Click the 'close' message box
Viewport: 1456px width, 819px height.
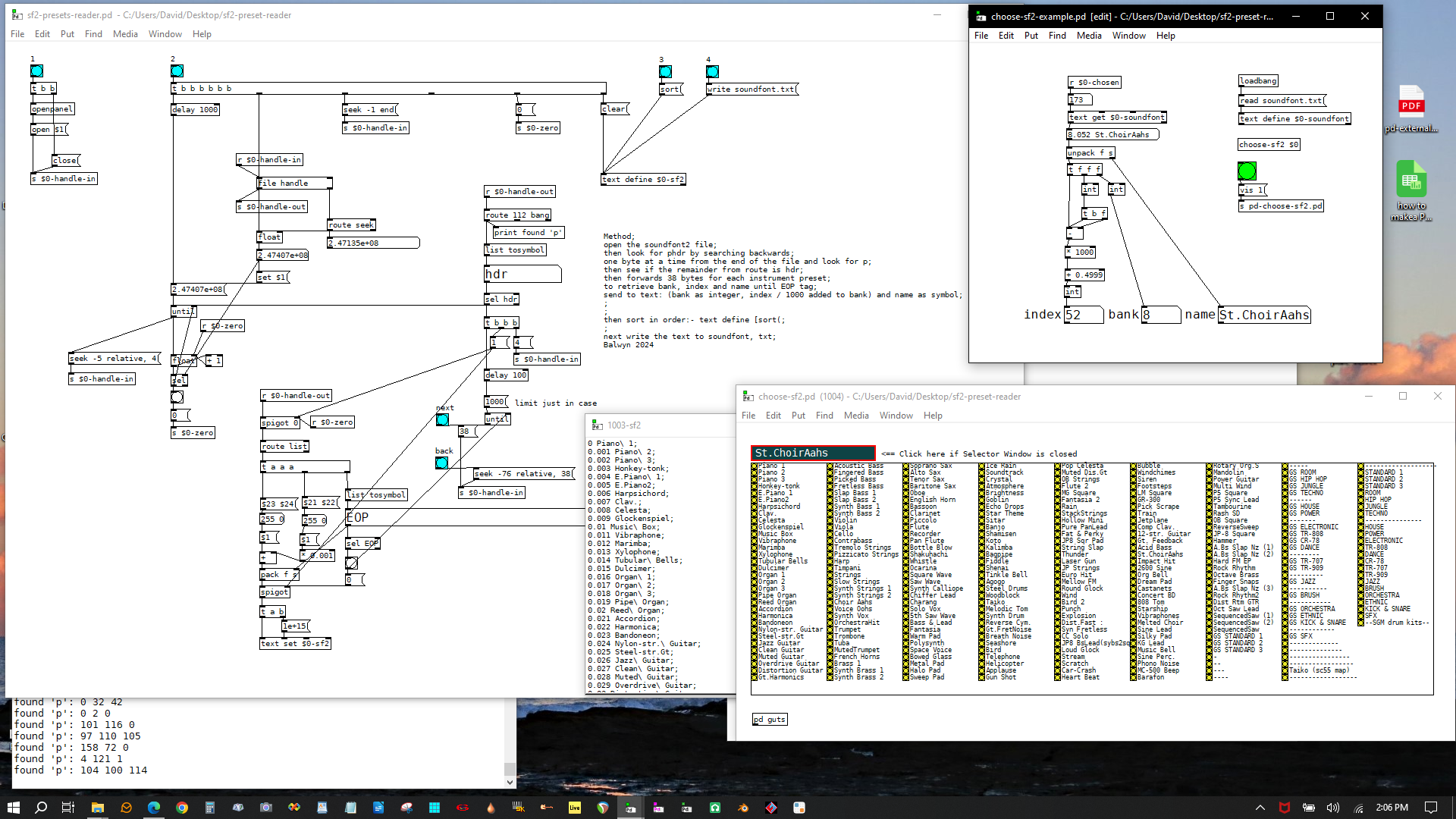pos(66,161)
